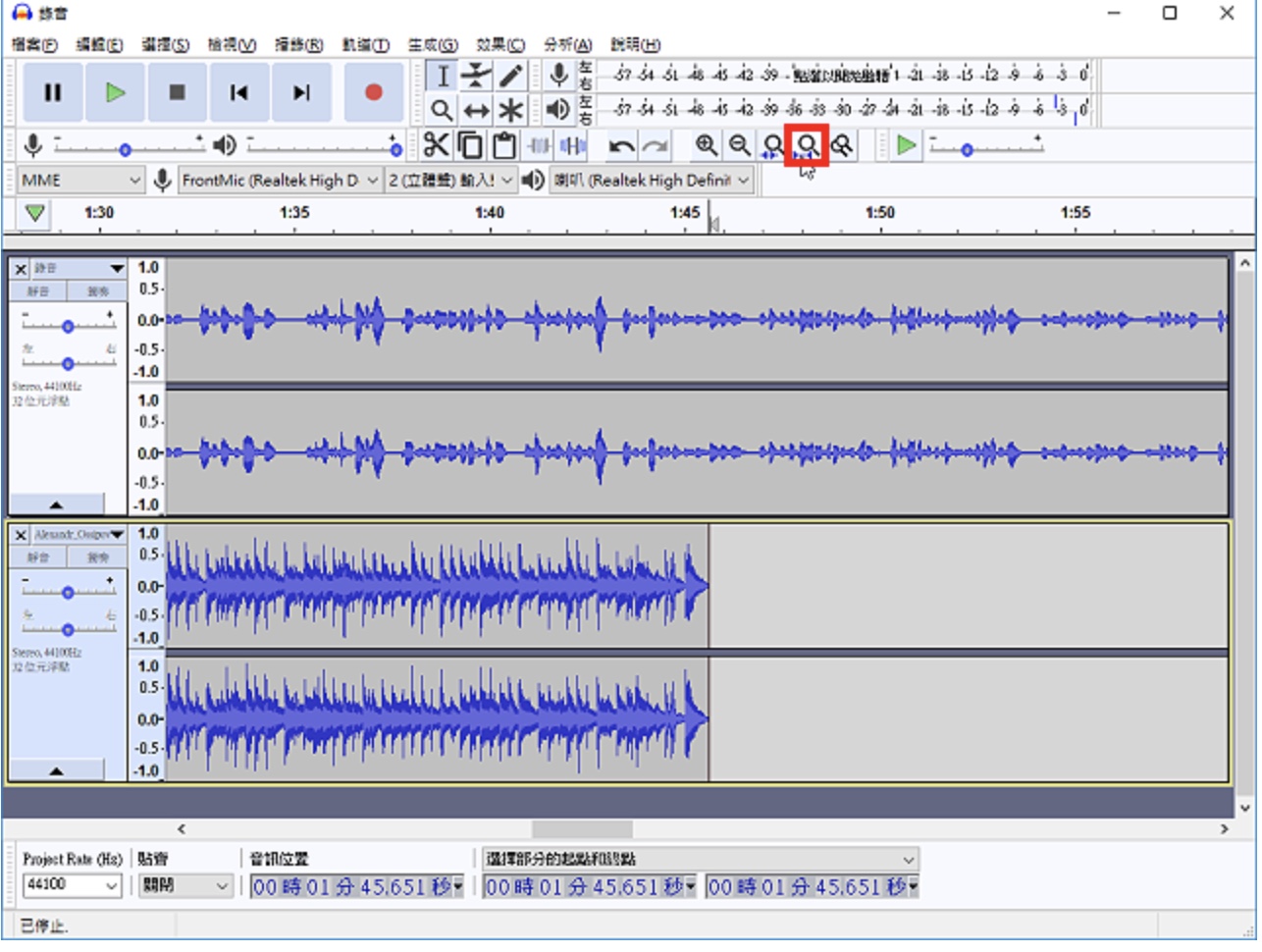This screenshot has width=1262, height=952.
Task: Open the 2 (立體聲) recording channels dropdown
Action: [x=449, y=180]
